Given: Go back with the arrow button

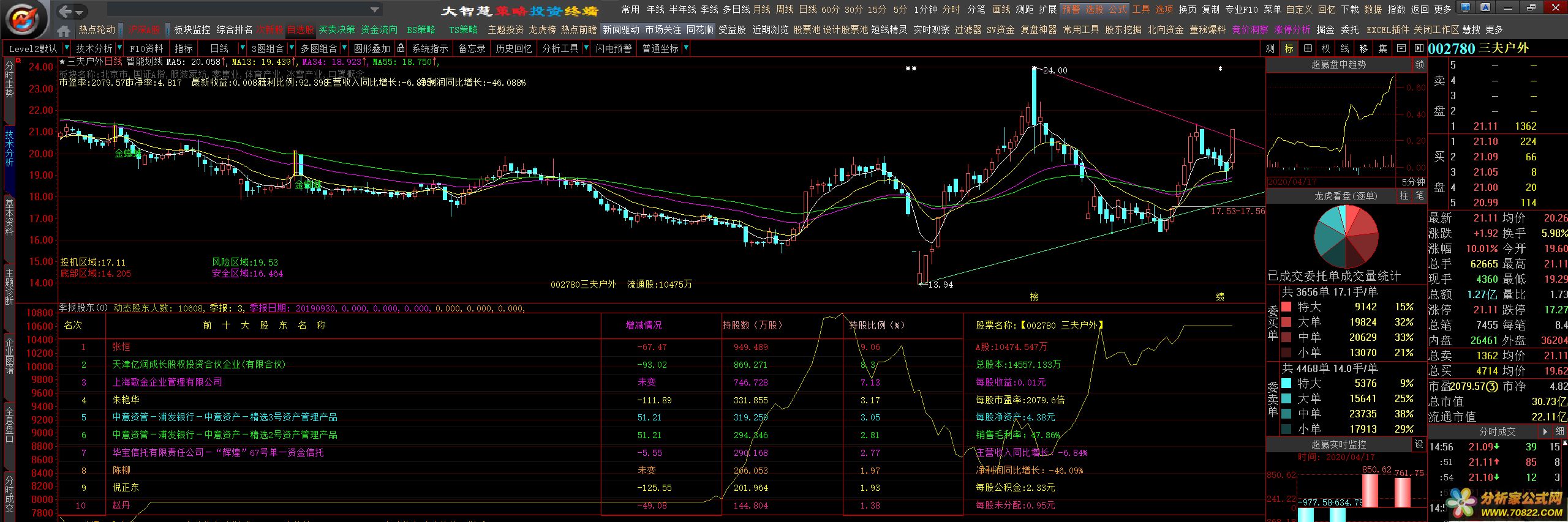Looking at the screenshot, I should tap(65, 11).
